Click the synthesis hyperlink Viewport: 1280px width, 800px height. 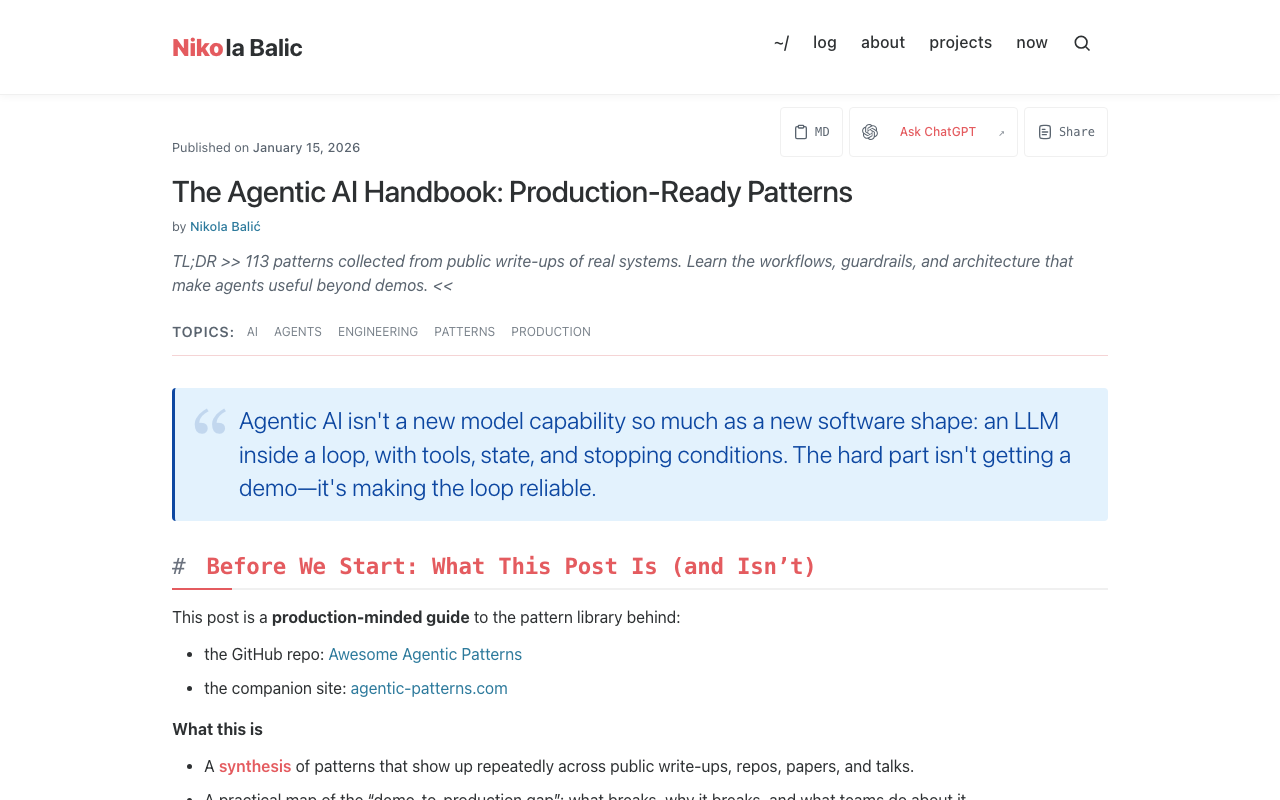pyautogui.click(x=255, y=766)
